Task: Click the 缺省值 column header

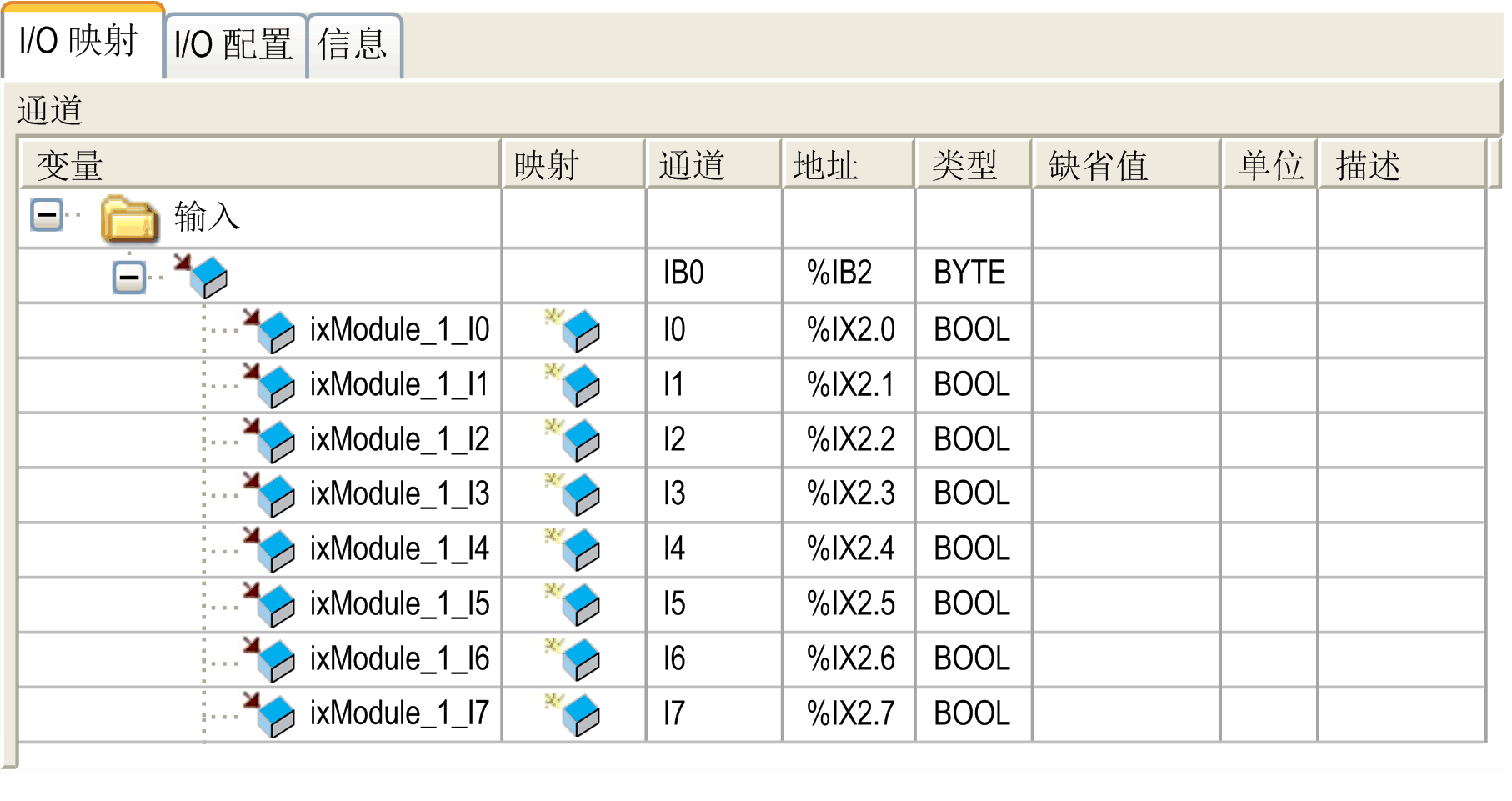Action: 1125,165
